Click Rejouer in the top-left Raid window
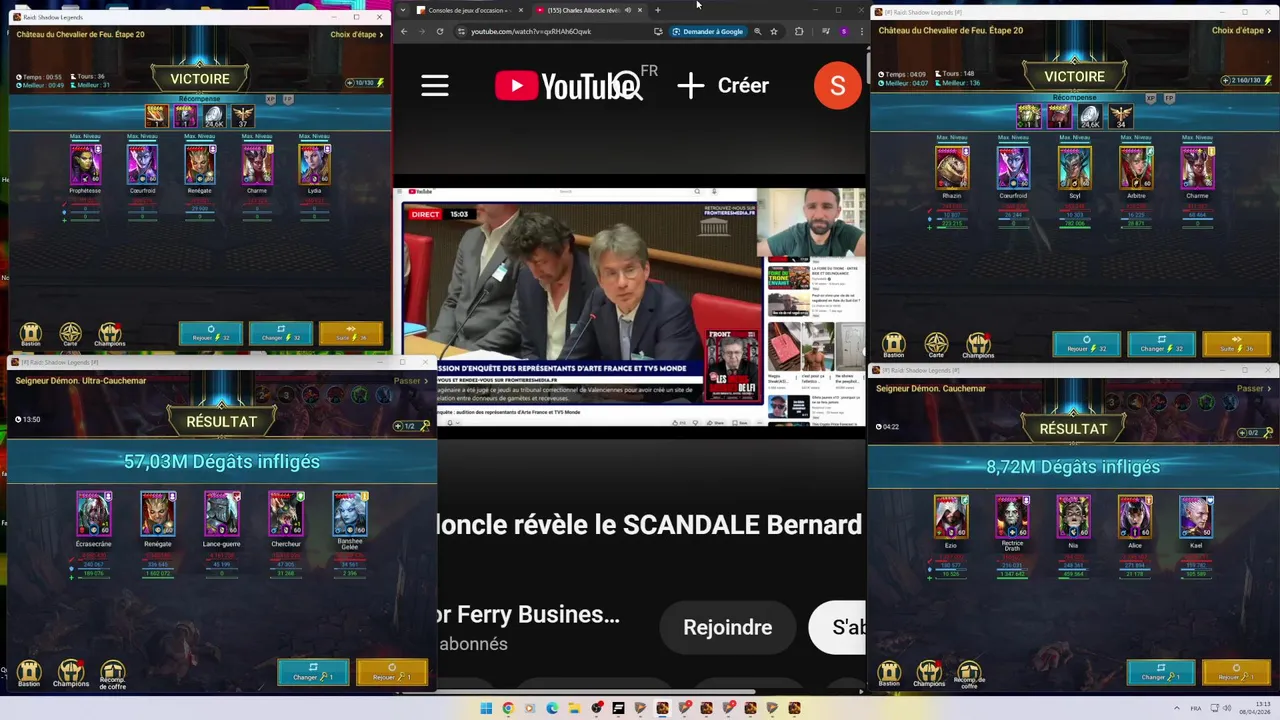1280x720 pixels. pos(211,333)
